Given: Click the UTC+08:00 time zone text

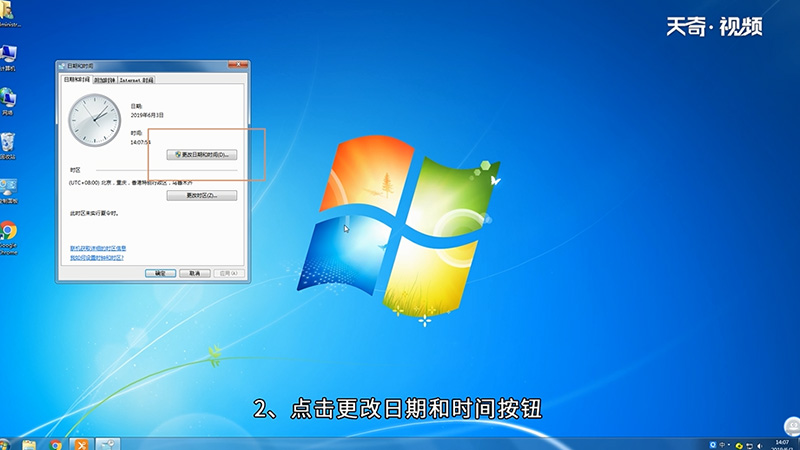Looking at the screenshot, I should pyautogui.click(x=131, y=183).
